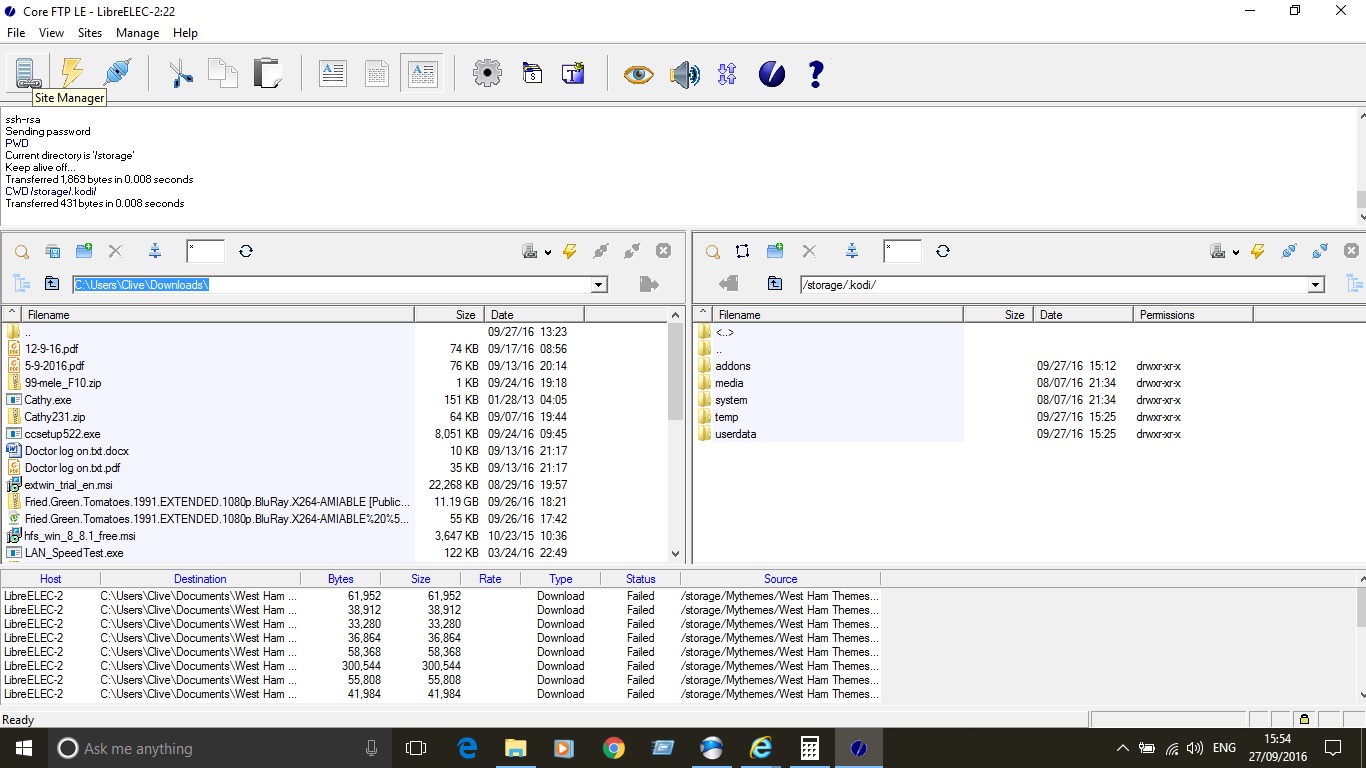This screenshot has width=1366, height=768.
Task: Click the Paste clipboard icon
Action: tap(267, 73)
